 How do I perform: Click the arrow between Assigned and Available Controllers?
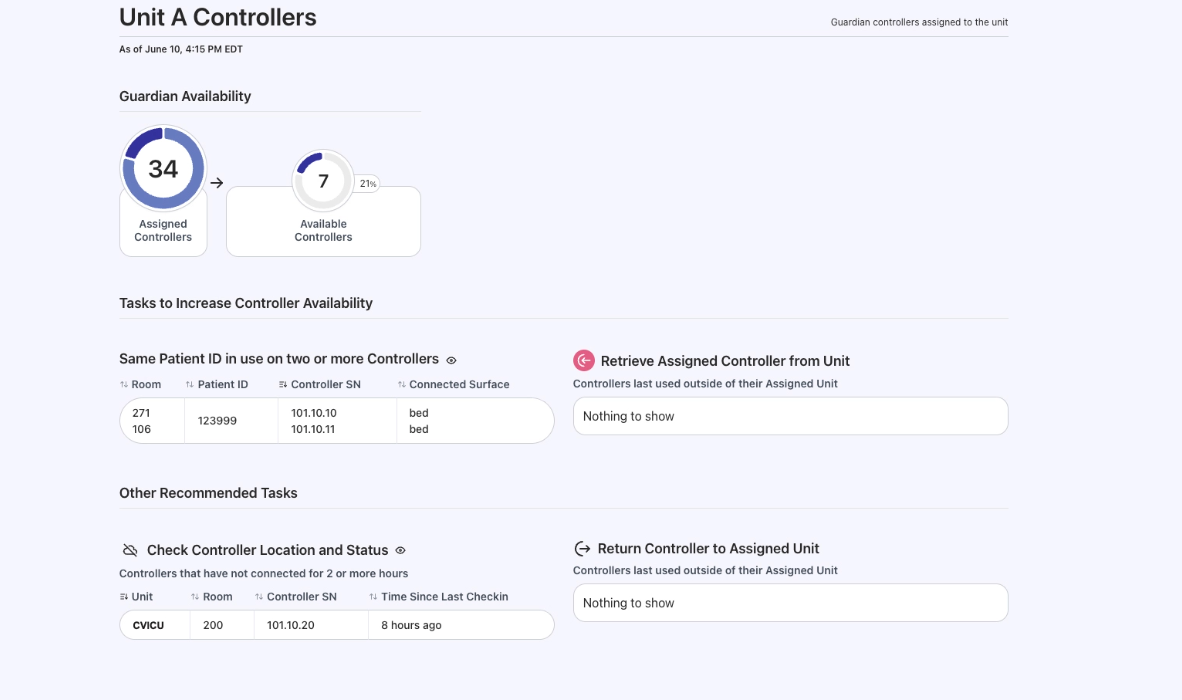coord(217,183)
